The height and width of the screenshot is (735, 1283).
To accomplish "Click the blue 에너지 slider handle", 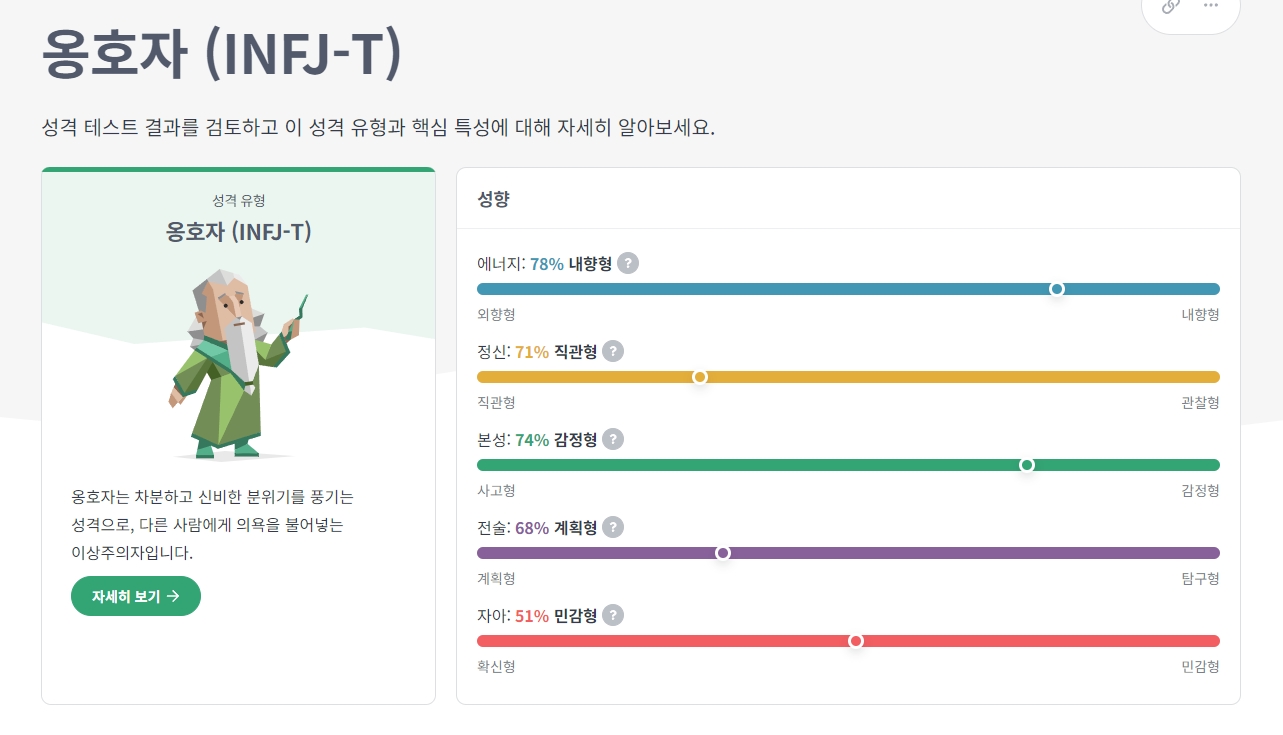I will pos(1057,289).
